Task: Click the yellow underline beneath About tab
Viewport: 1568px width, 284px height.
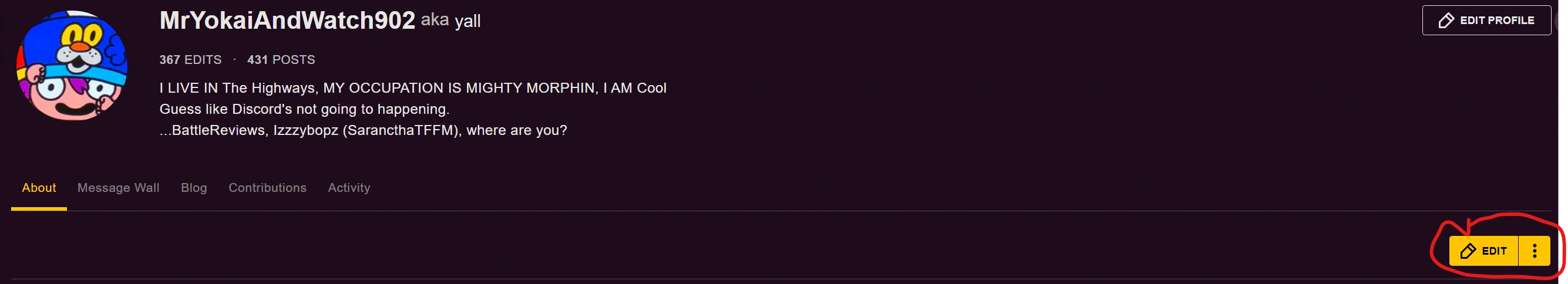Action: (x=39, y=209)
